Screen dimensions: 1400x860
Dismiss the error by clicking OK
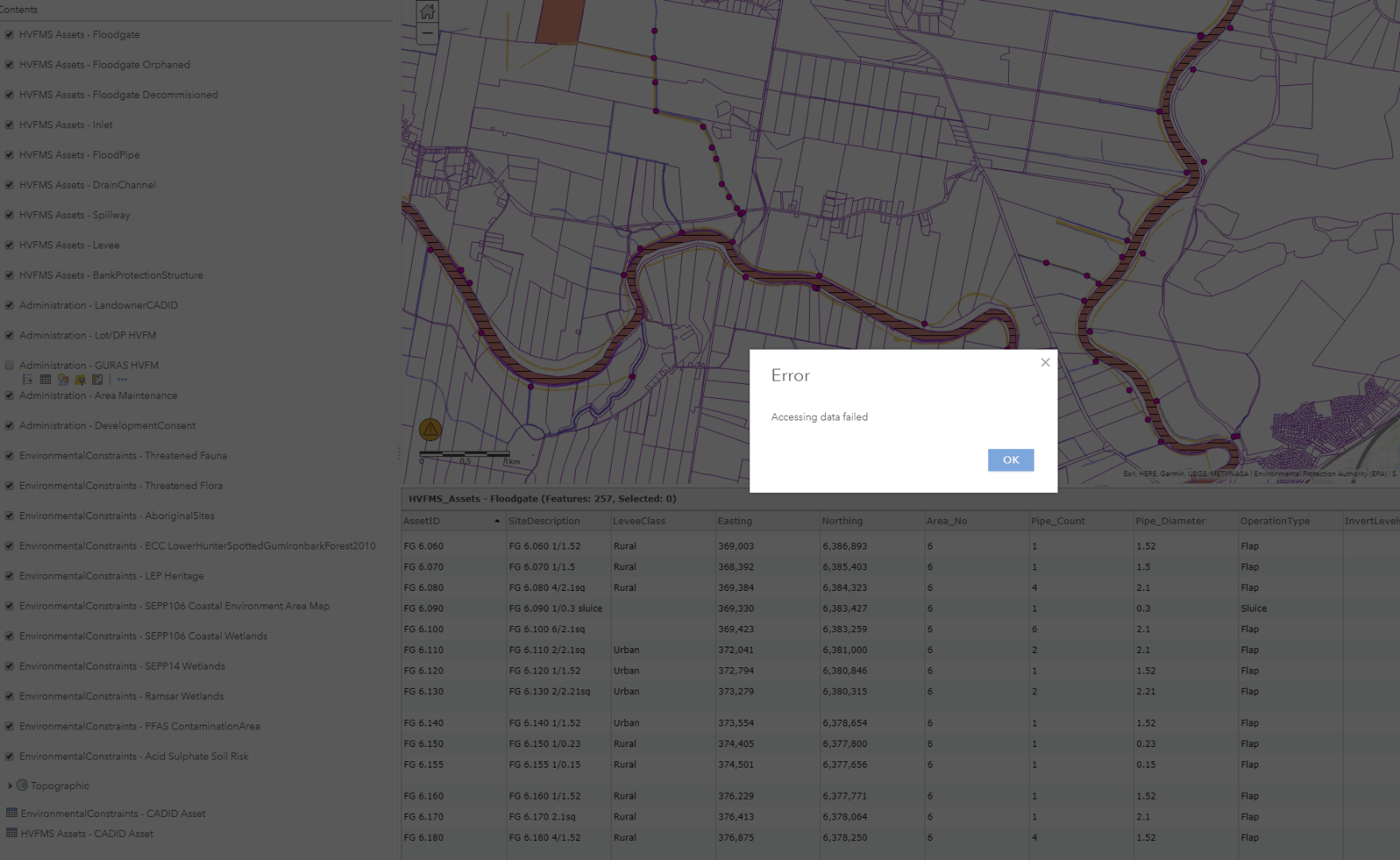[x=1011, y=459]
